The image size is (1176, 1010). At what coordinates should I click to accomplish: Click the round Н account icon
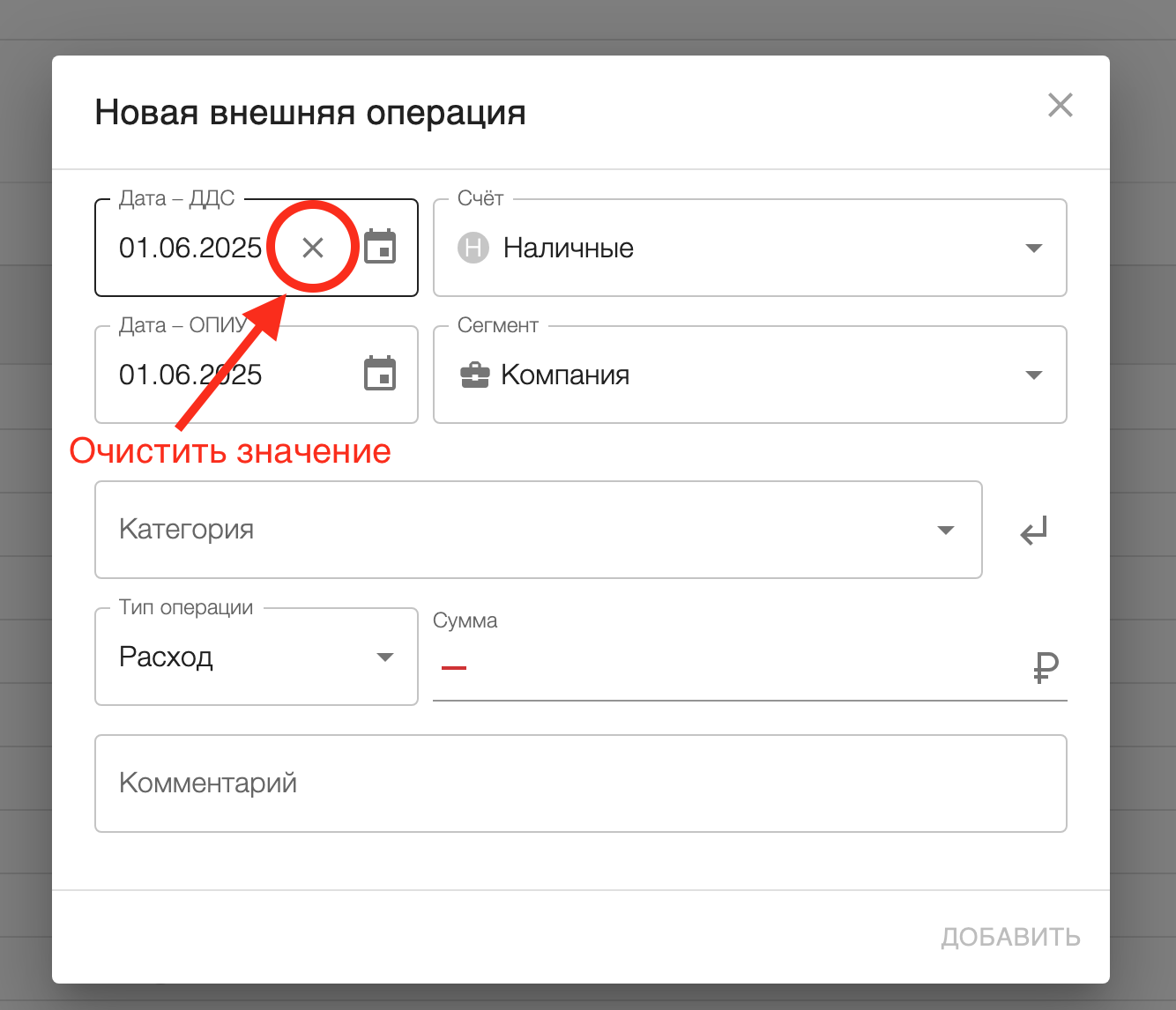click(473, 248)
